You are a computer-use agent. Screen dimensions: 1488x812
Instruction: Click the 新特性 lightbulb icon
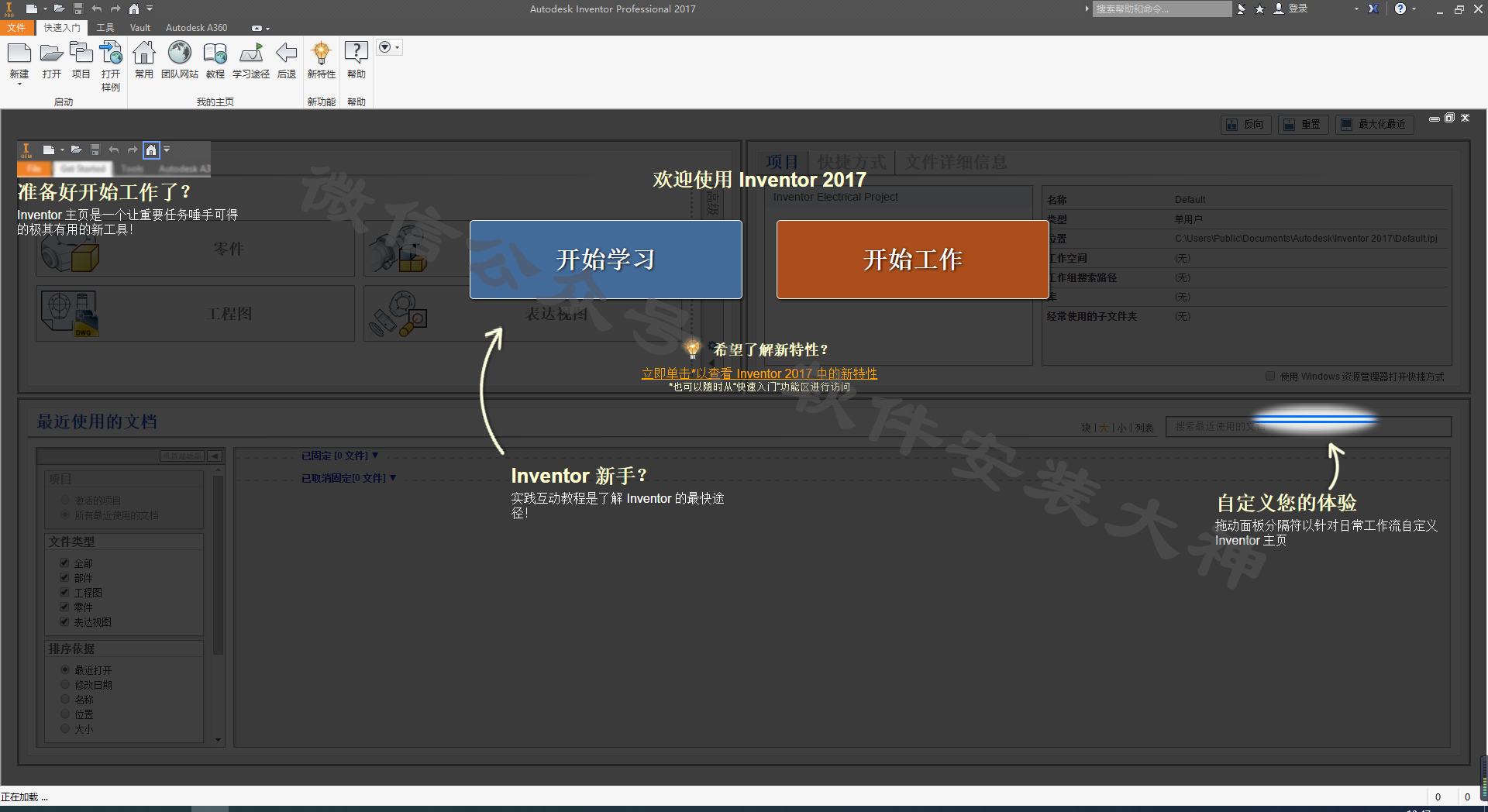pyautogui.click(x=321, y=53)
